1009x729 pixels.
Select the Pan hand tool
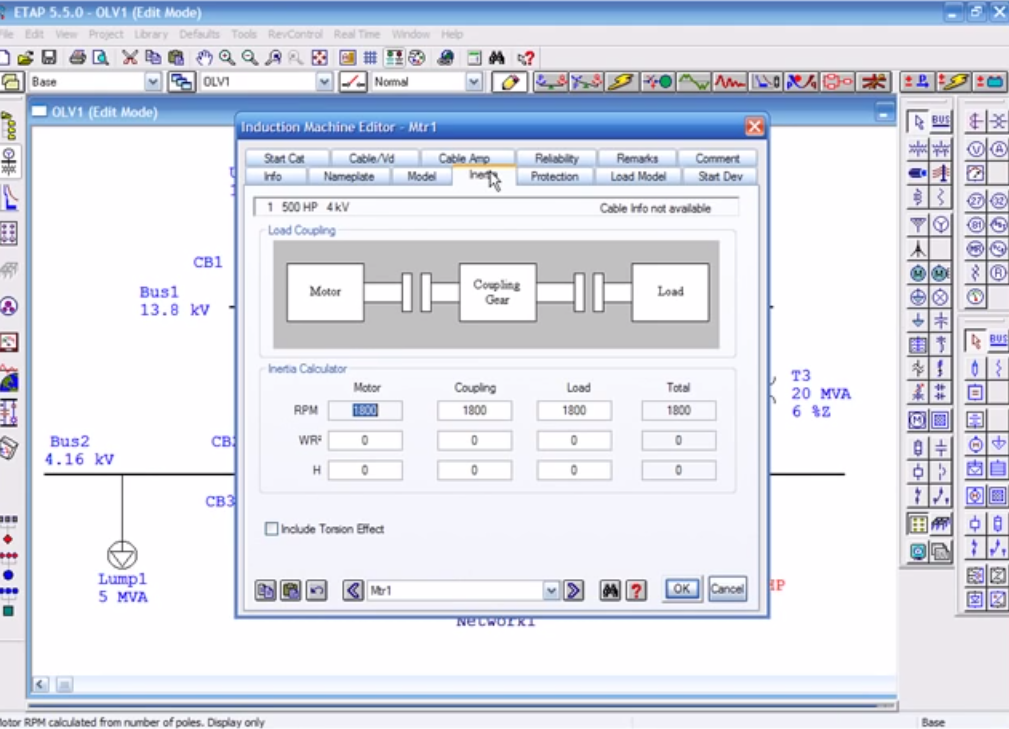coord(204,58)
